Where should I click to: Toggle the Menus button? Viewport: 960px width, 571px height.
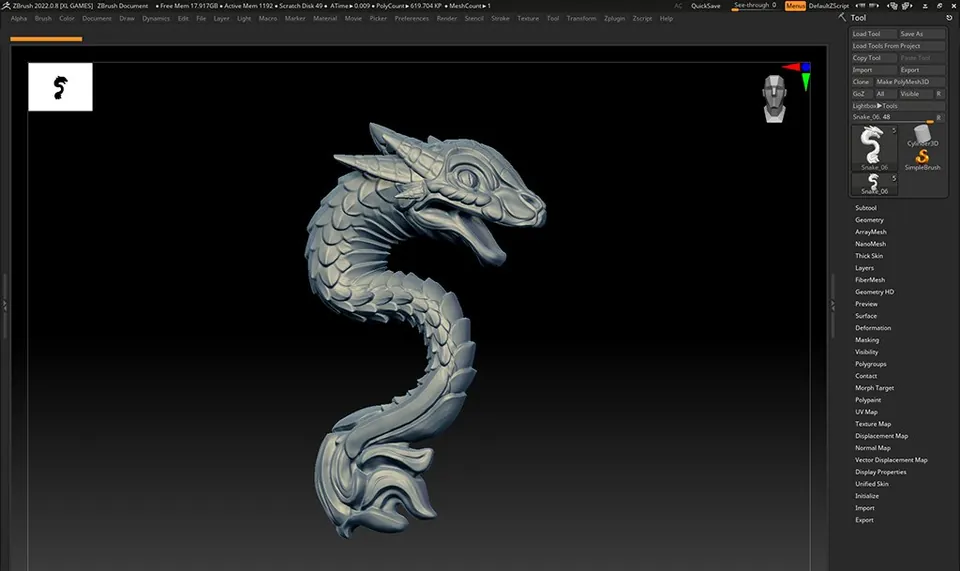click(795, 6)
